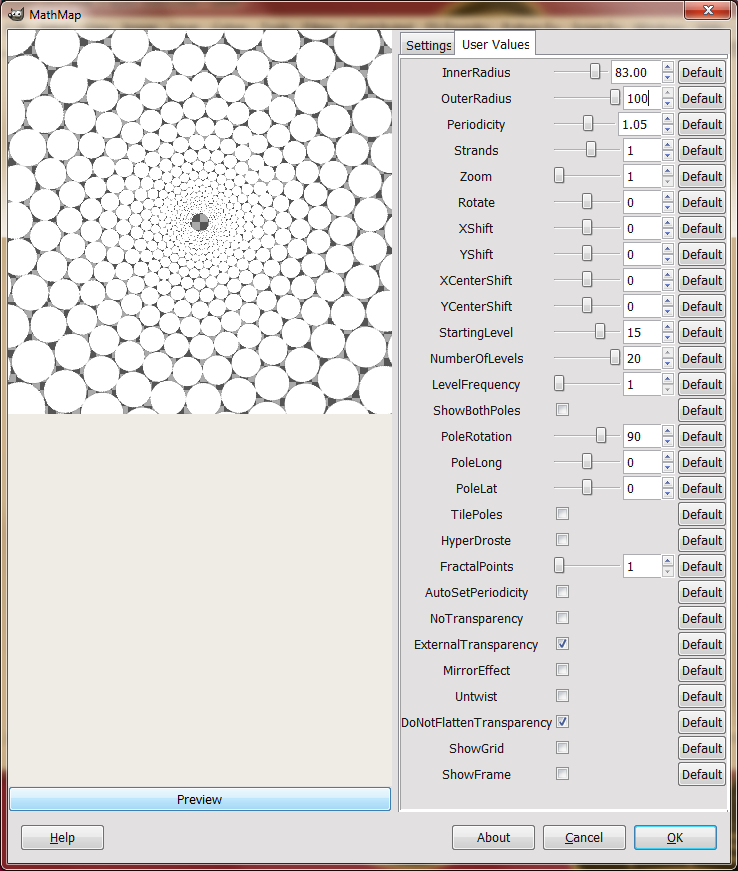Click the NumberOfLevels slider handle
The width and height of the screenshot is (738, 871).
point(614,357)
